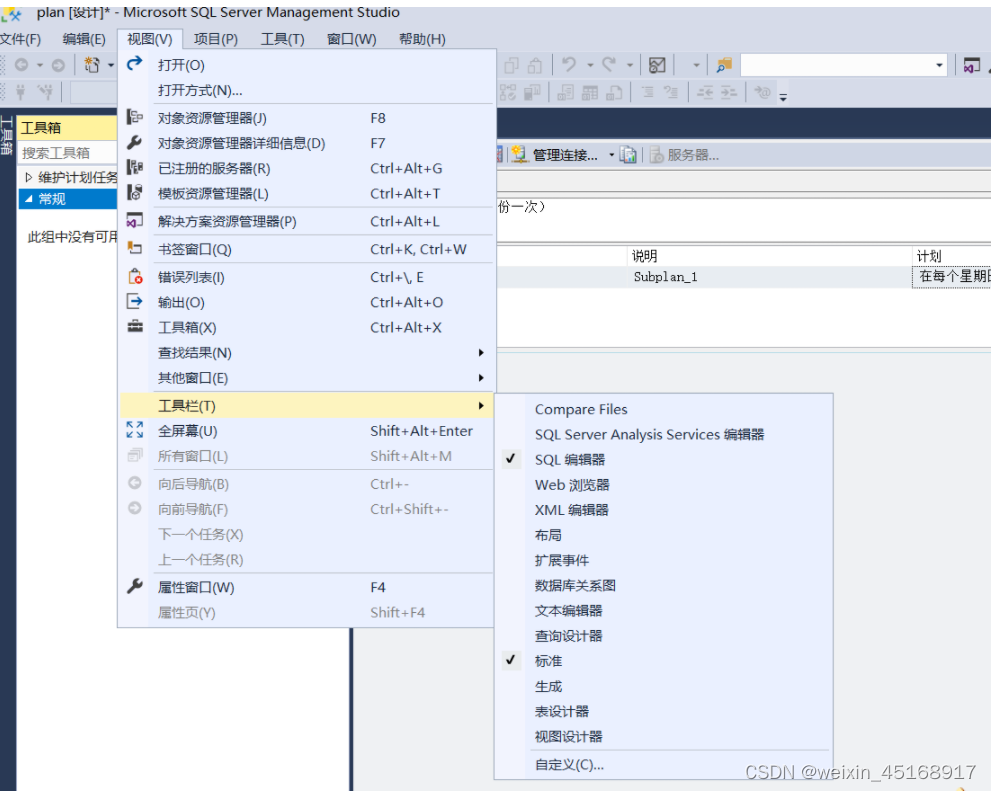Open the 工具(T) menu
The height and width of the screenshot is (791, 991).
pos(283,39)
